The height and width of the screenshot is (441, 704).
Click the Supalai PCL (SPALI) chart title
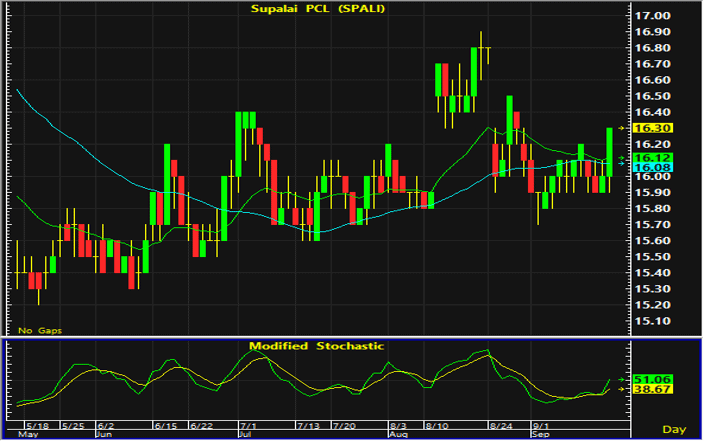pos(317,9)
